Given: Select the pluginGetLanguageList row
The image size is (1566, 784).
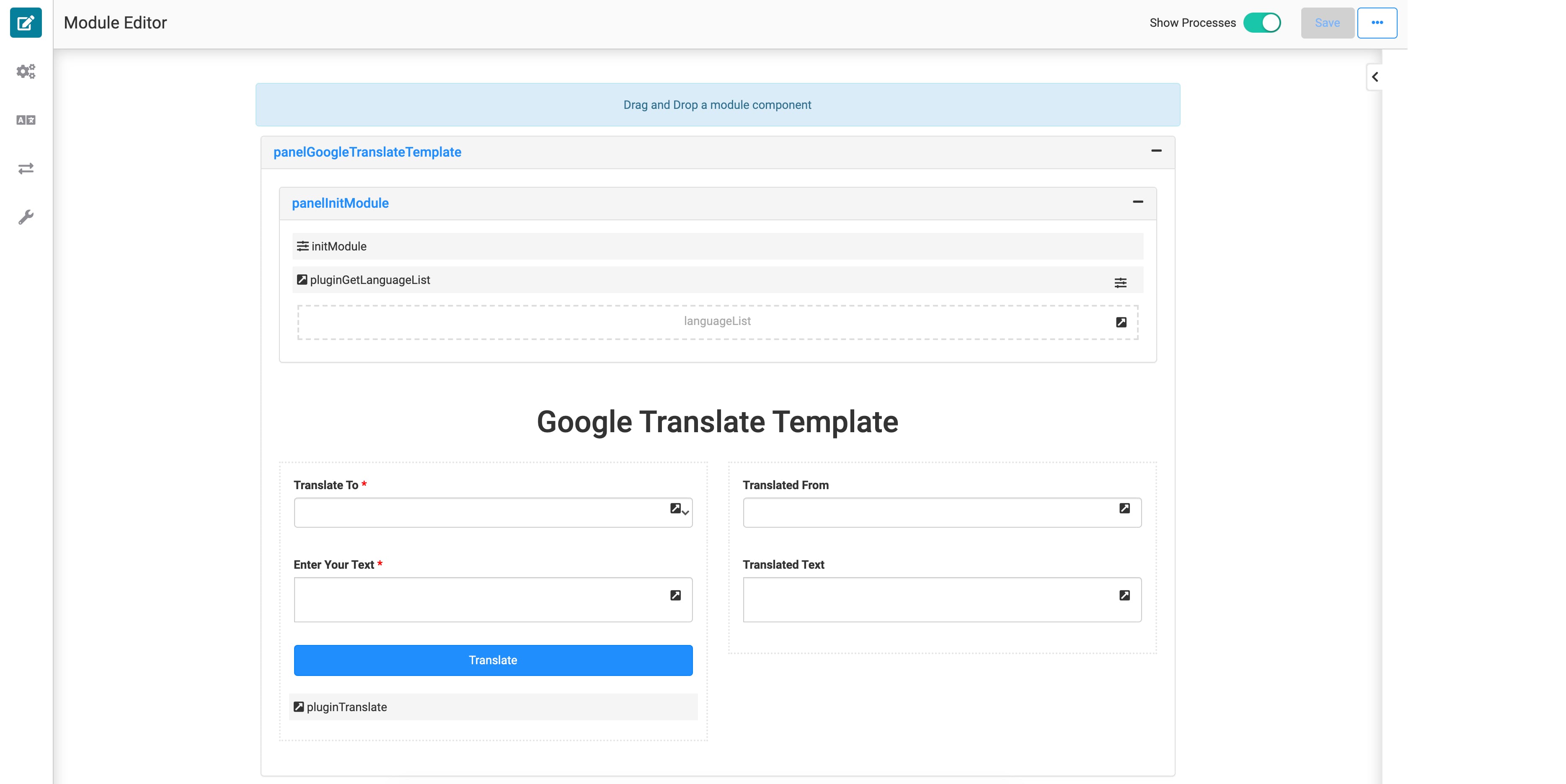Looking at the screenshot, I should tap(717, 280).
